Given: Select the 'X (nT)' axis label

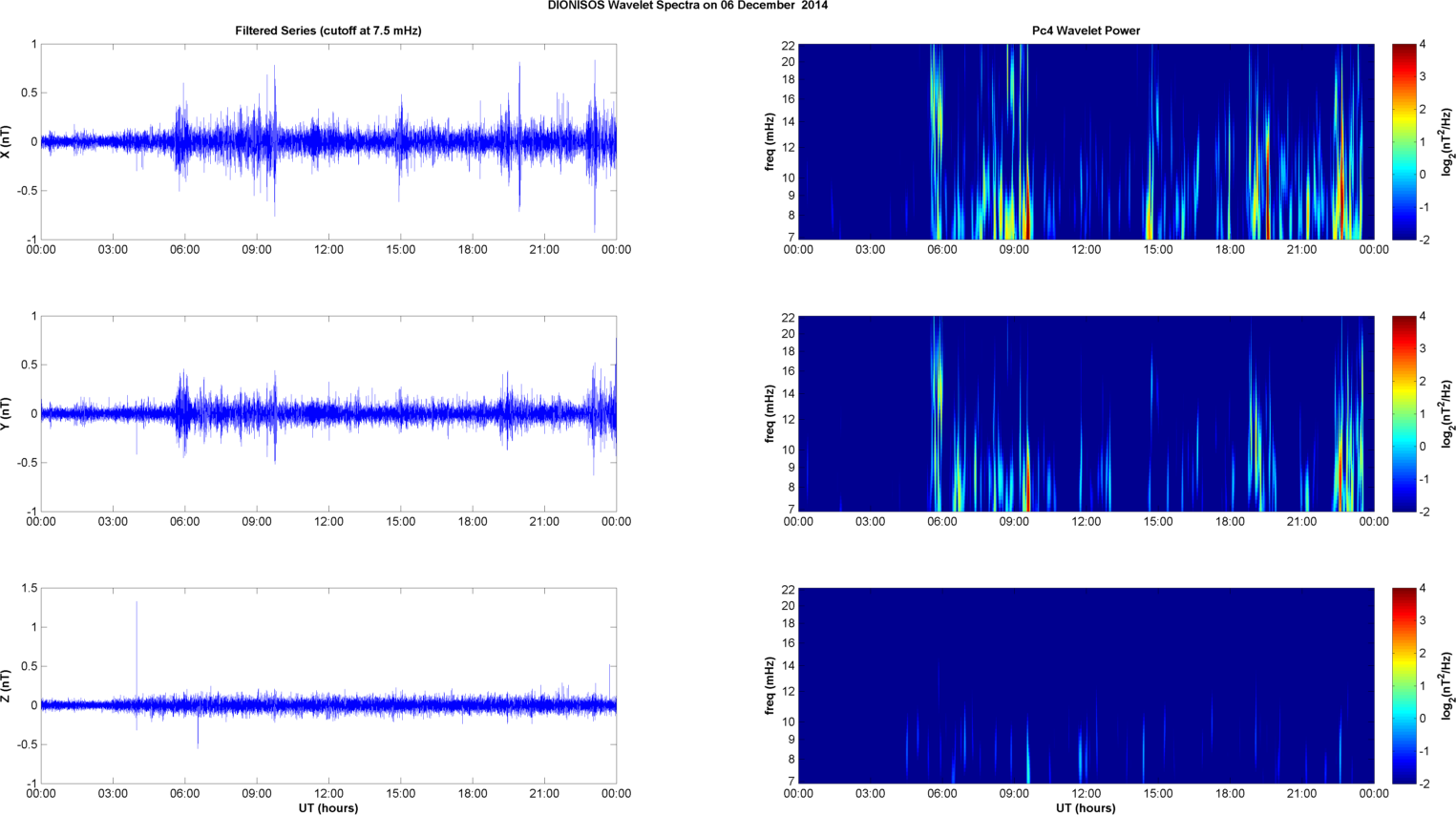Looking at the screenshot, I should pos(7,141).
